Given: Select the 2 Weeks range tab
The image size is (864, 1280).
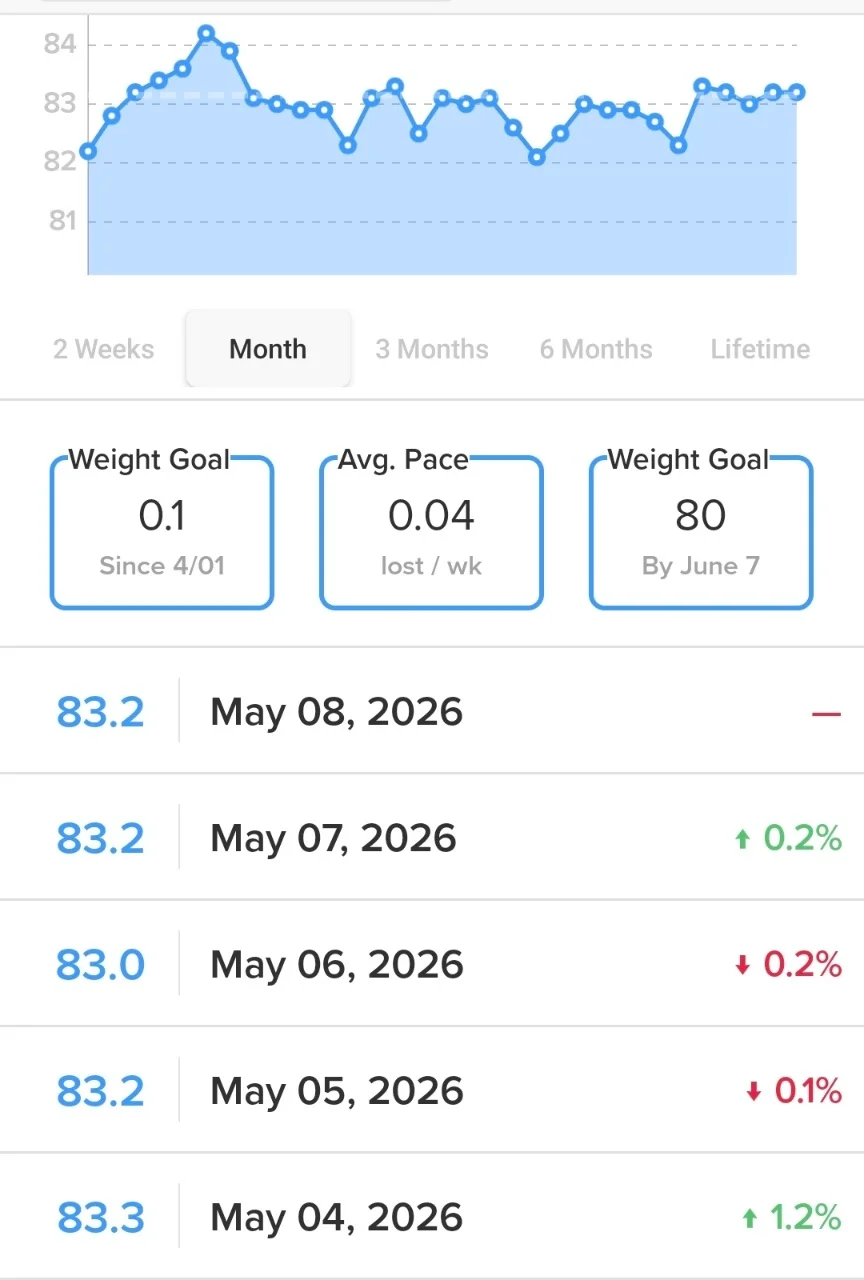Looking at the screenshot, I should pos(104,349).
